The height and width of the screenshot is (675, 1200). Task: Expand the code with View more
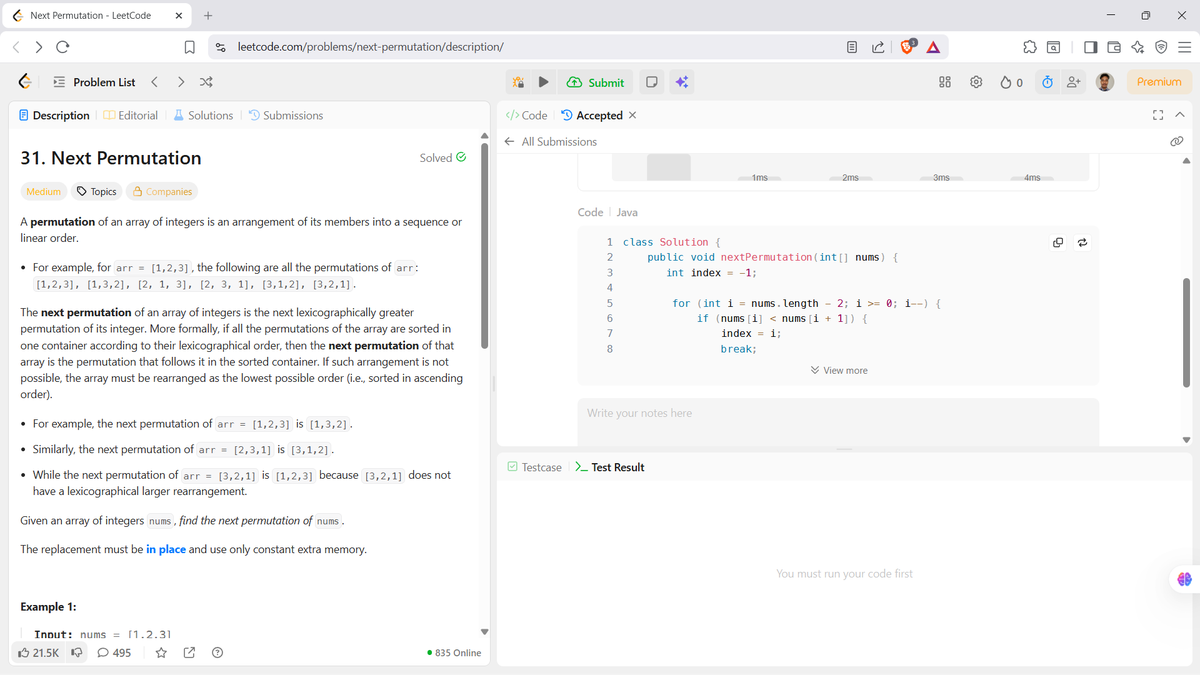click(x=838, y=370)
